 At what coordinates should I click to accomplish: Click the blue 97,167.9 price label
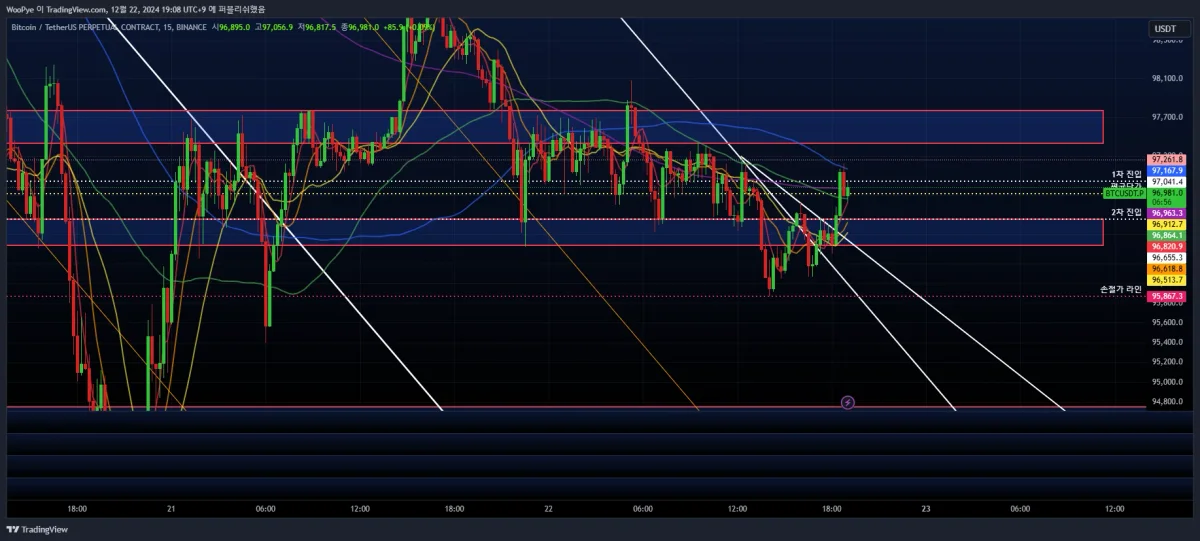point(1167,171)
